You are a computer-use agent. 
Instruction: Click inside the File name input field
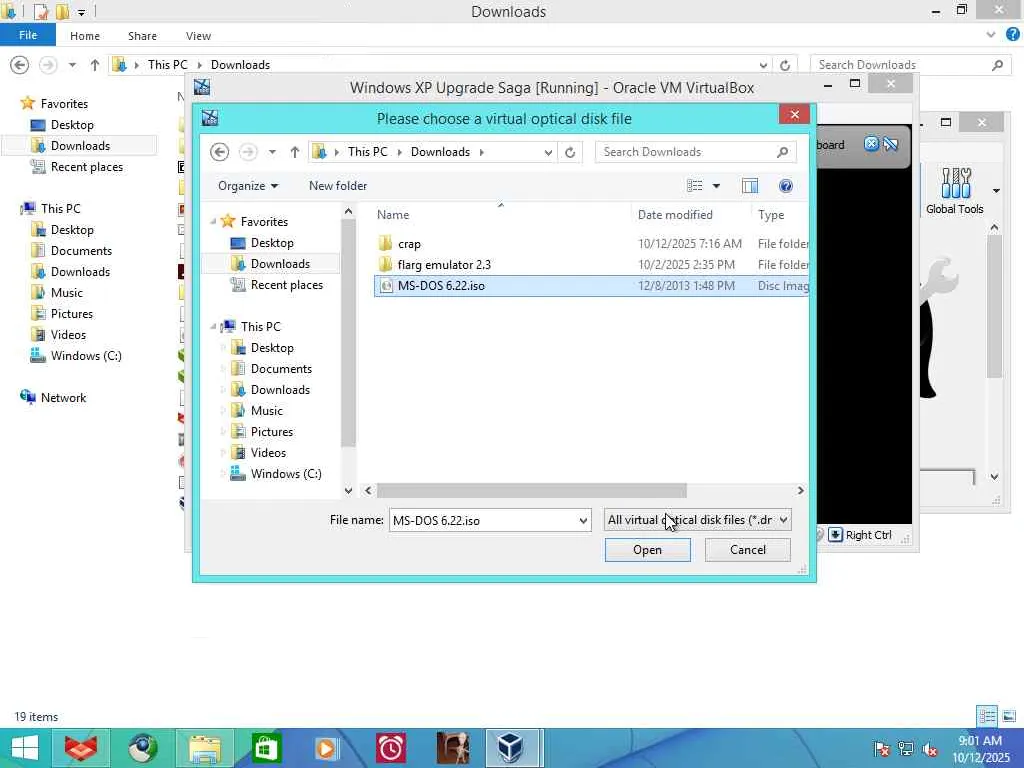coord(483,520)
